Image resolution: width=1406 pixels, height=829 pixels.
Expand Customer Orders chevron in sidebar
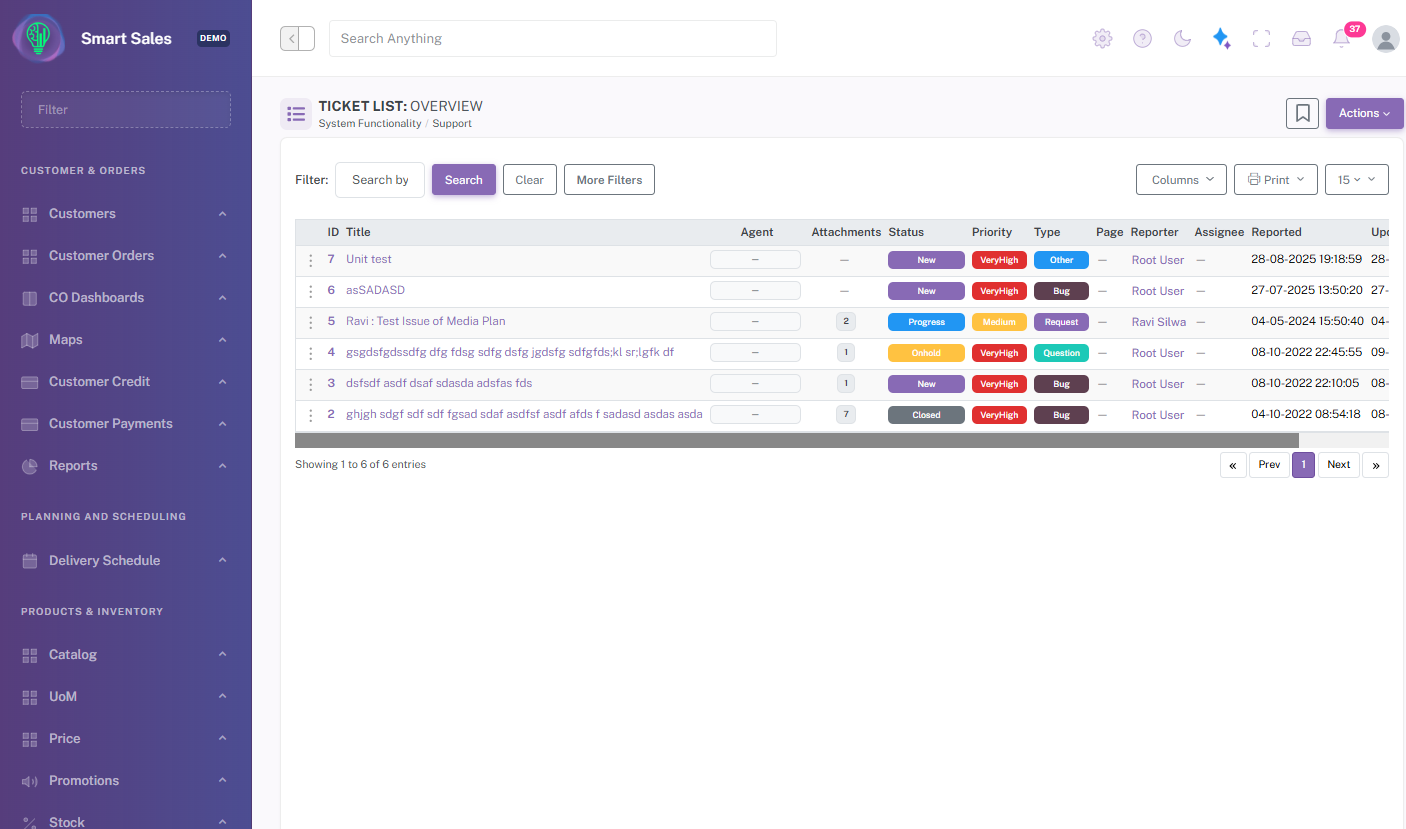[222, 256]
